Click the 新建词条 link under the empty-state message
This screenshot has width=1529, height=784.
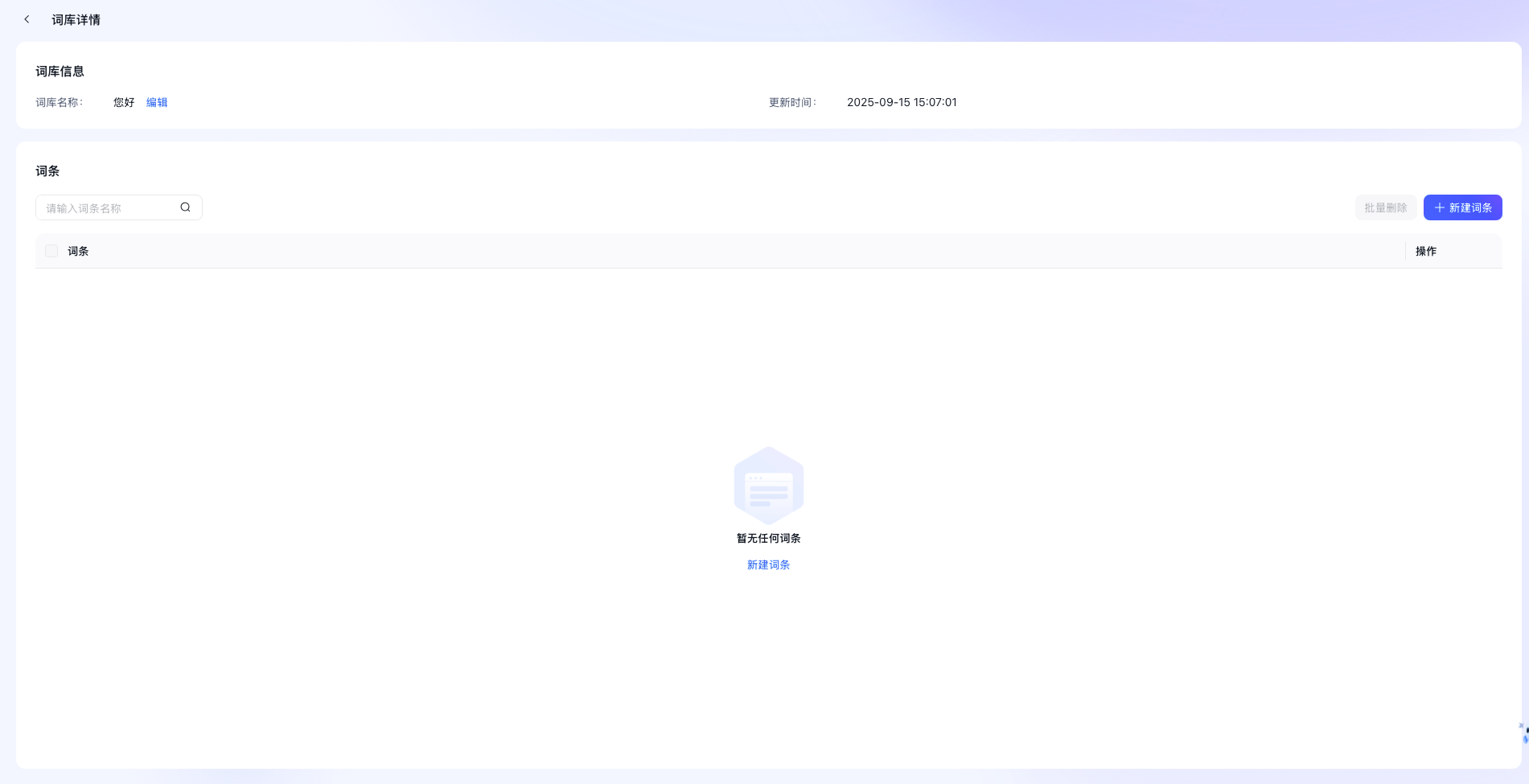tap(768, 564)
